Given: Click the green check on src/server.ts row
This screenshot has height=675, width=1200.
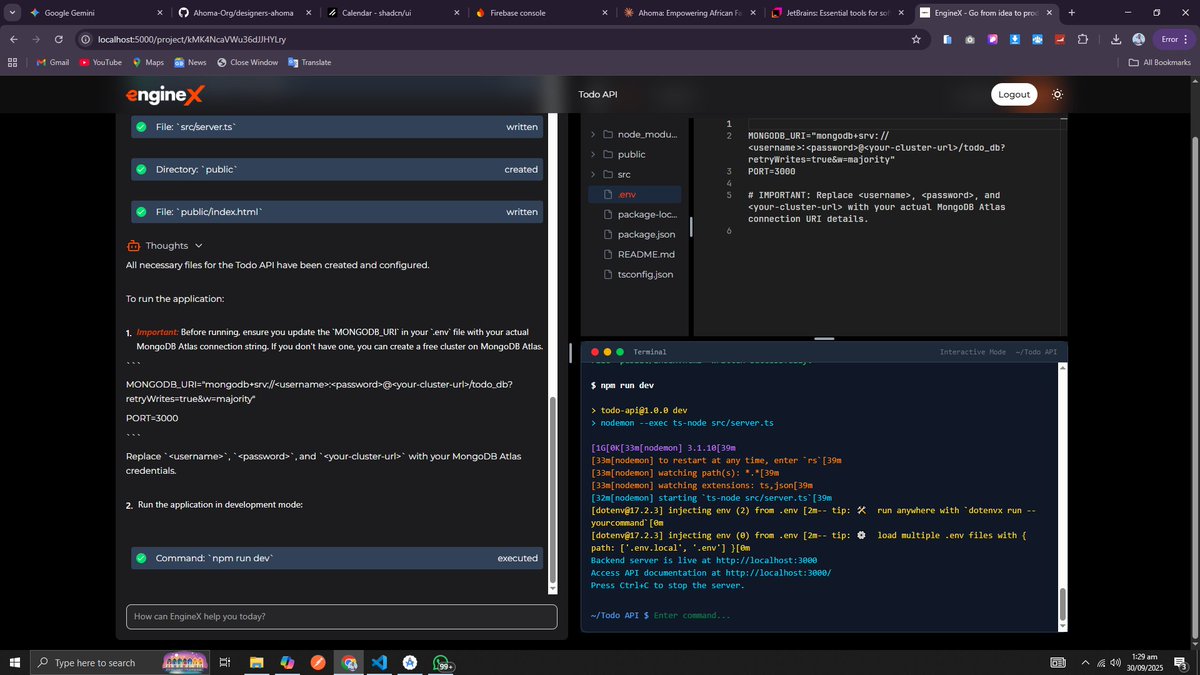Looking at the screenshot, I should coord(142,127).
